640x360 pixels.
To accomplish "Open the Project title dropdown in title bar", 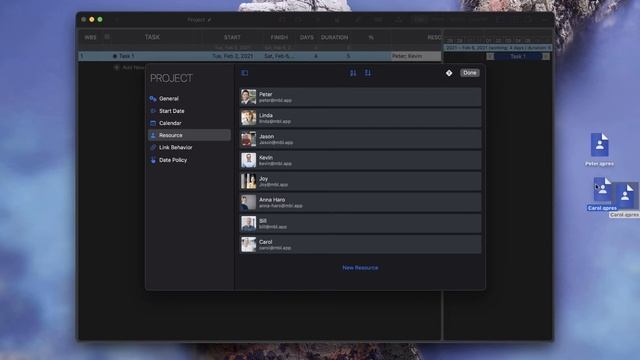I will point(199,20).
